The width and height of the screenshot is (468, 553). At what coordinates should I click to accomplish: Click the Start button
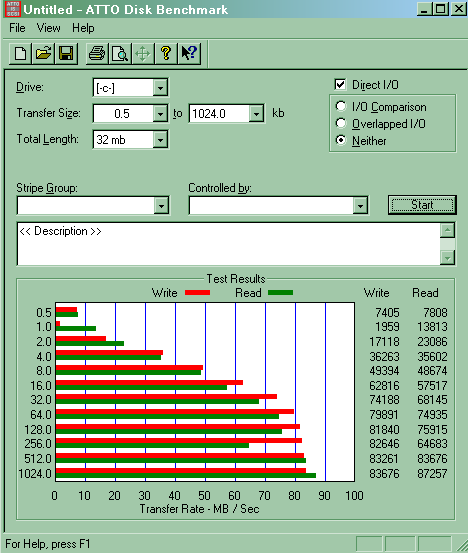pyautogui.click(x=422, y=205)
